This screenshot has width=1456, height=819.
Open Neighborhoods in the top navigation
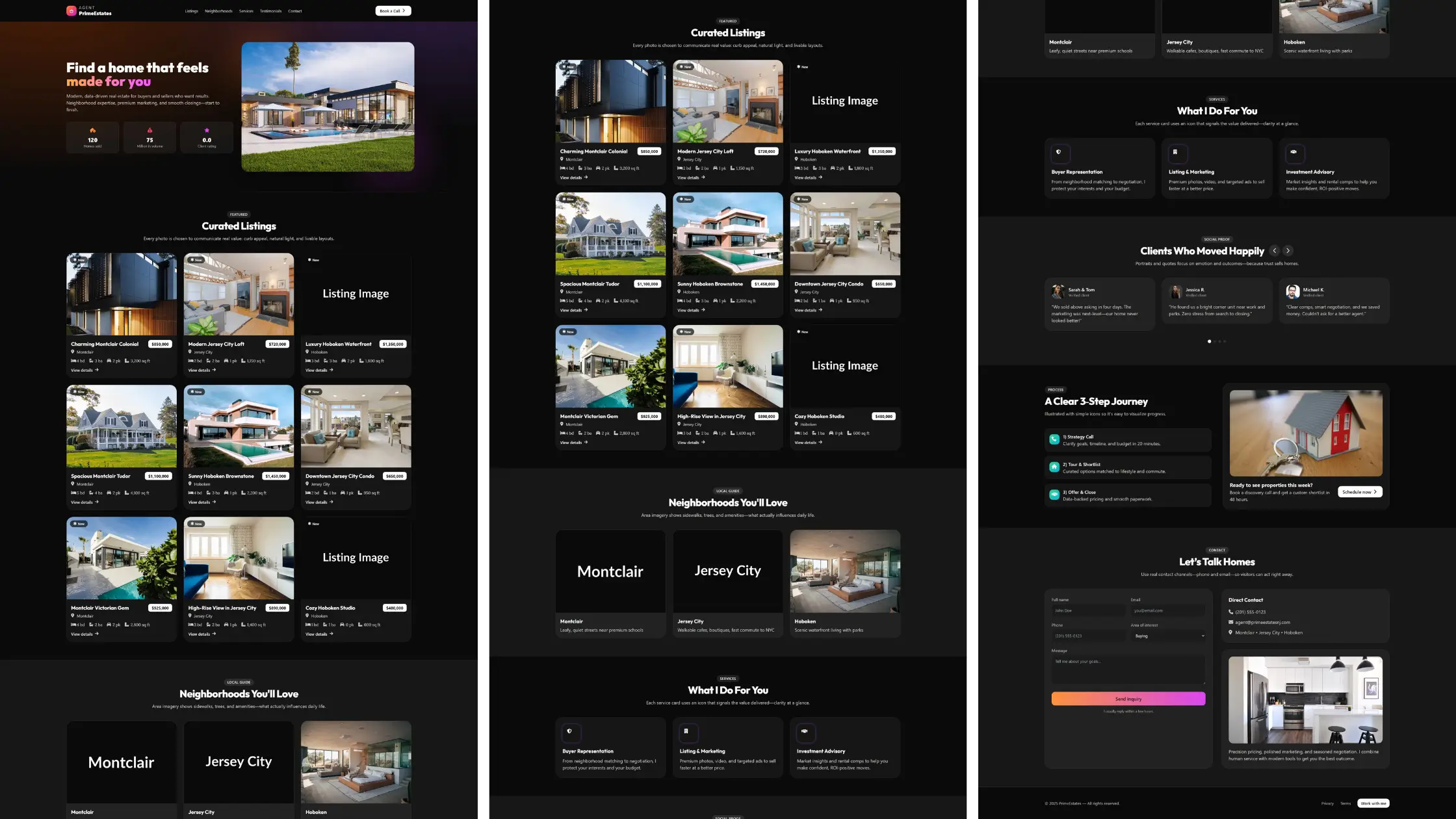click(218, 11)
